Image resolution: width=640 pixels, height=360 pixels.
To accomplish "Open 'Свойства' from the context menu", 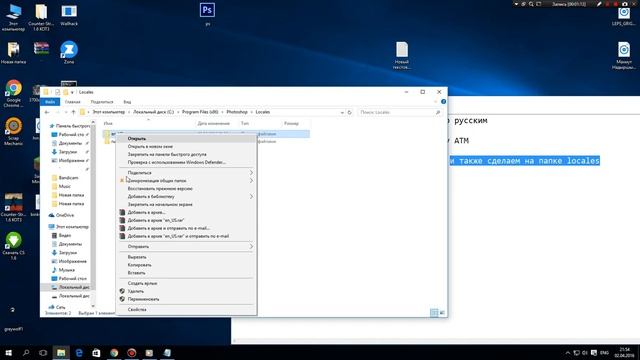I will tap(187, 309).
